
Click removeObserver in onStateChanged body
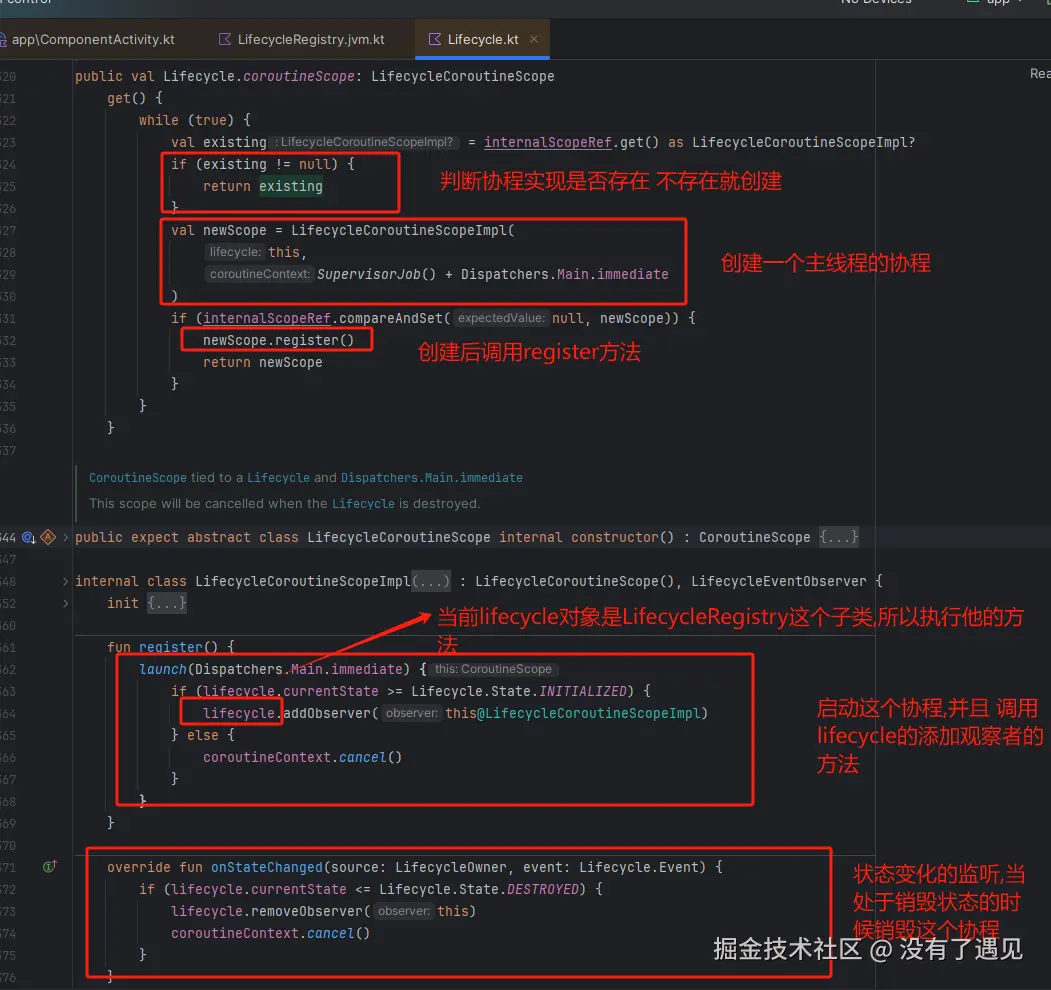pos(306,911)
